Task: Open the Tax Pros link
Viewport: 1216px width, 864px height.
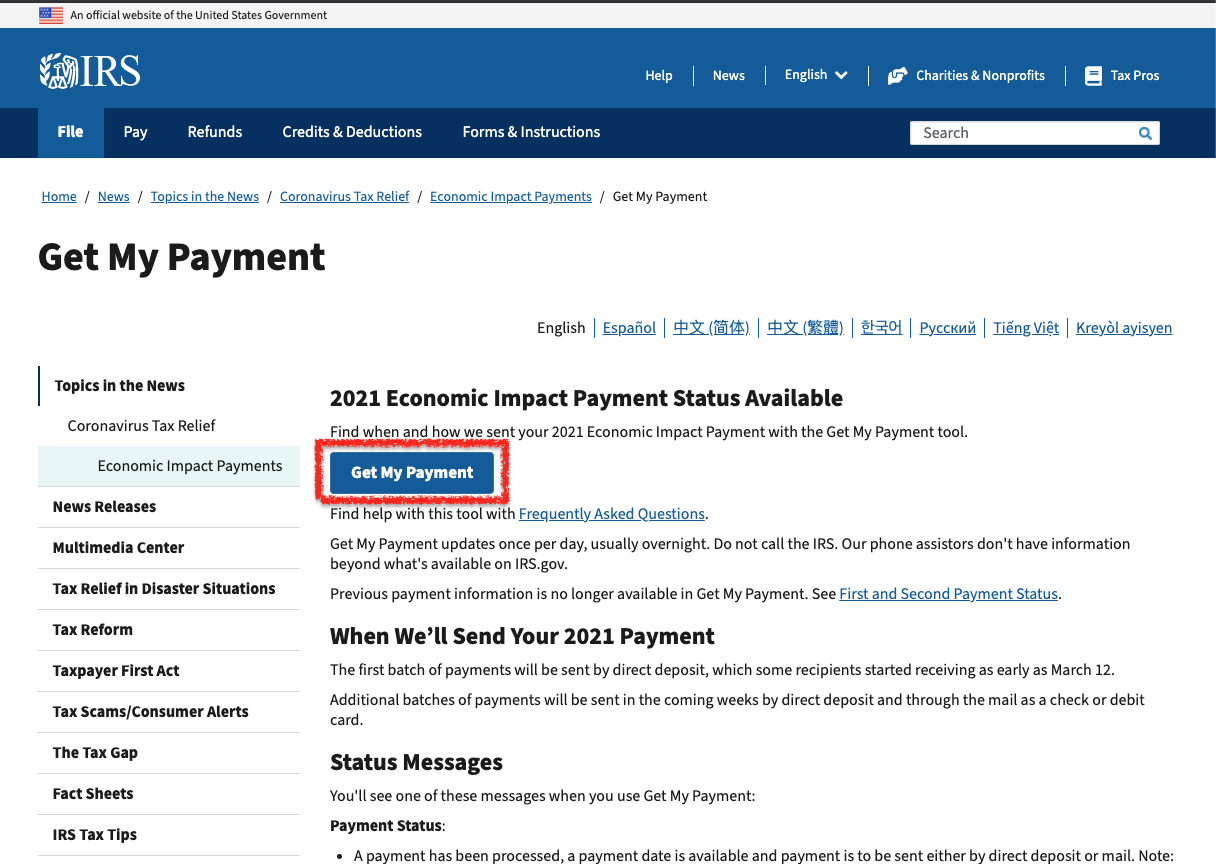Action: click(1135, 75)
